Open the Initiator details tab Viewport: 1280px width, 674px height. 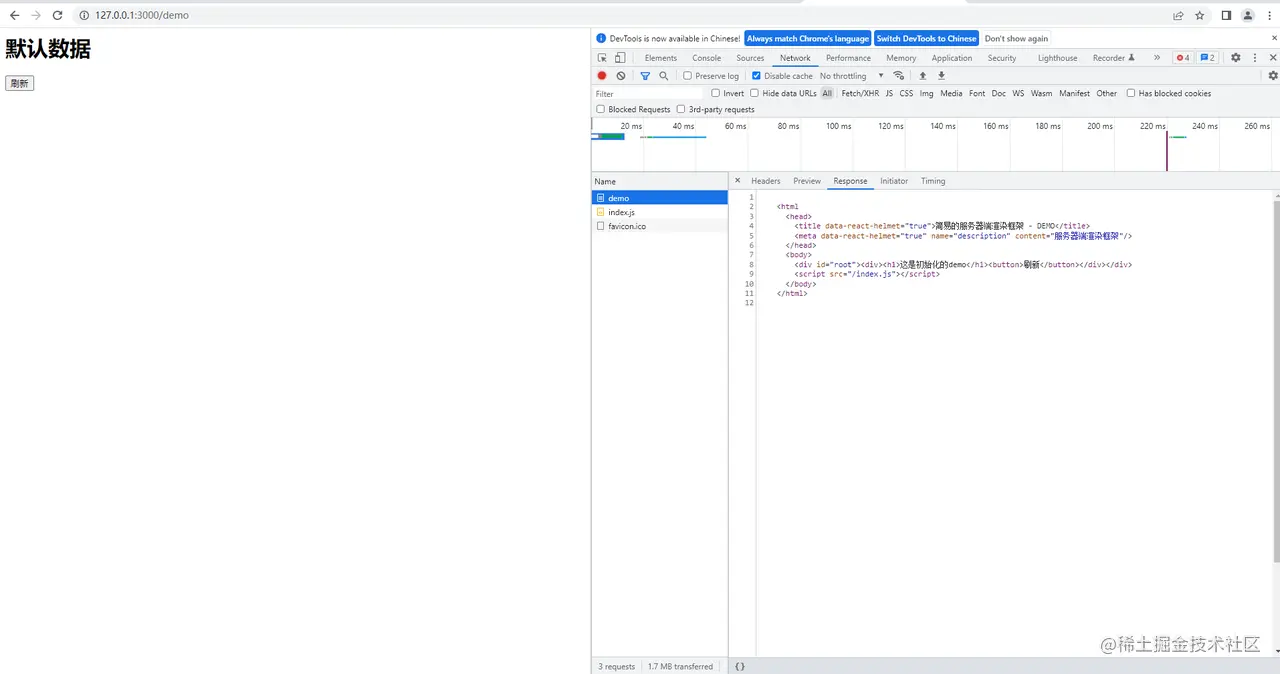coord(894,181)
